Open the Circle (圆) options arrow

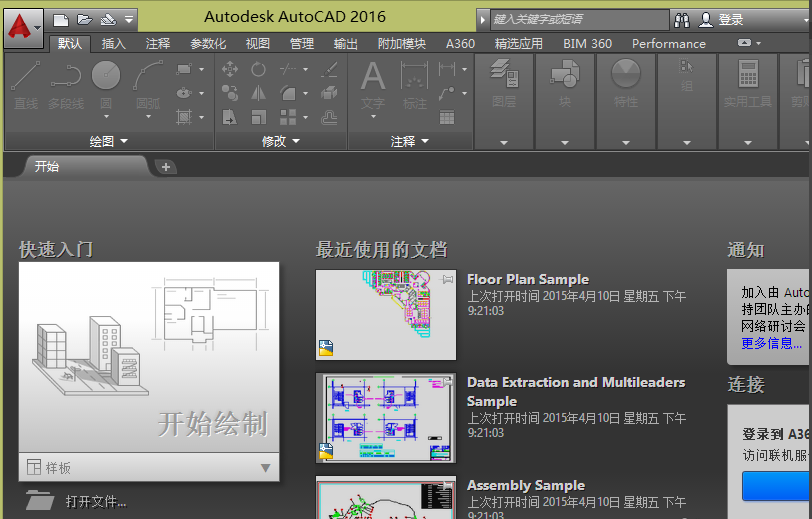click(x=106, y=117)
